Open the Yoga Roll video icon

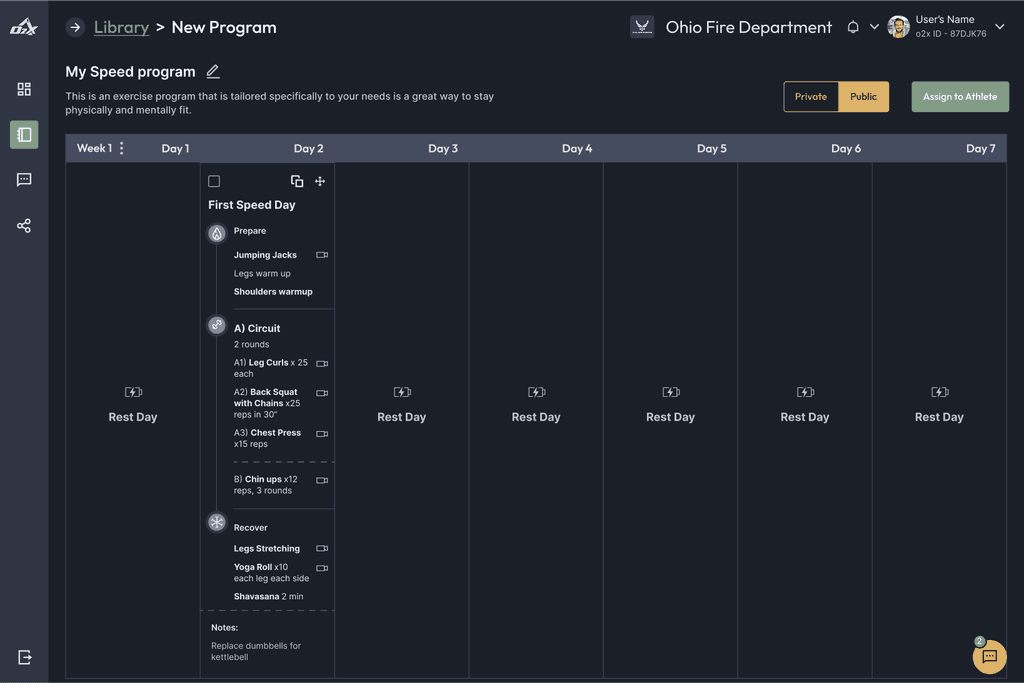322,568
